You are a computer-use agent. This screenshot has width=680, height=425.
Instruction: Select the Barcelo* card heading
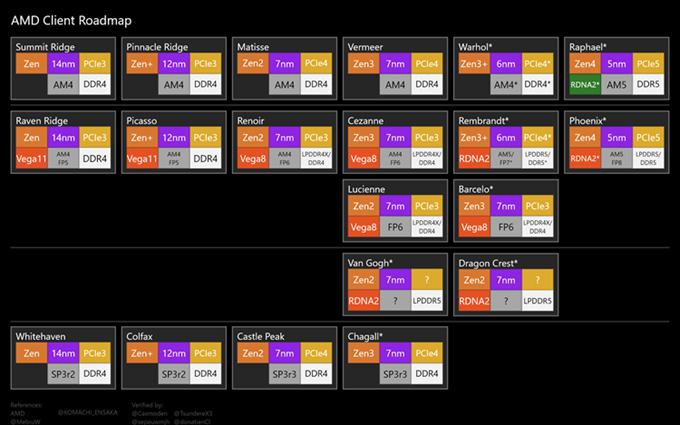point(476,189)
